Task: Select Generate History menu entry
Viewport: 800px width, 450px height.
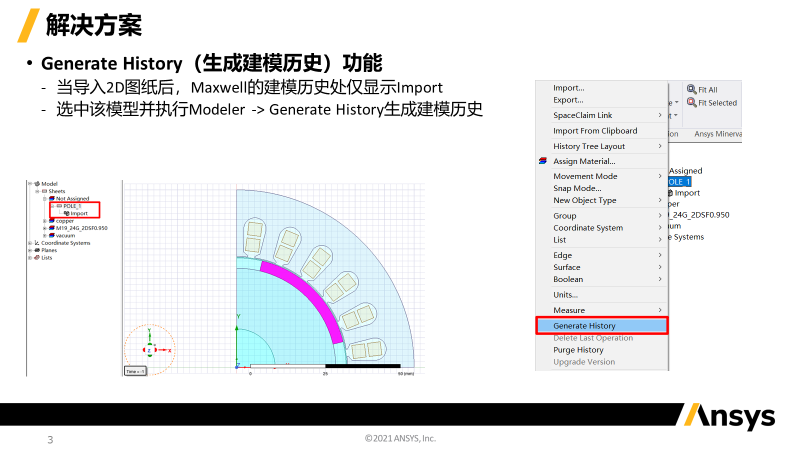Action: tap(602, 326)
